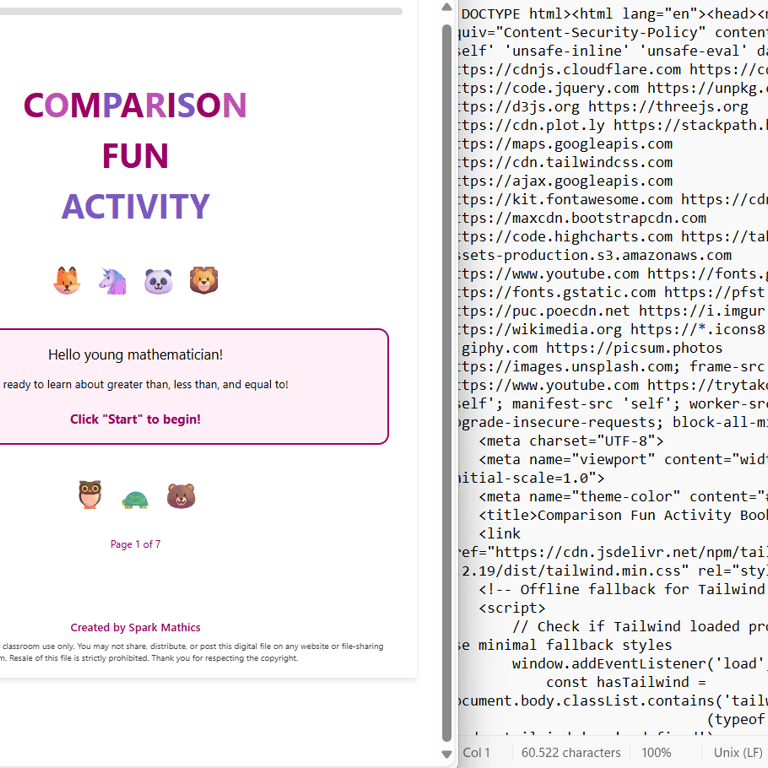Click the <title>Comparison Fun Activity code line
The width and height of the screenshot is (768, 768).
coord(623,515)
